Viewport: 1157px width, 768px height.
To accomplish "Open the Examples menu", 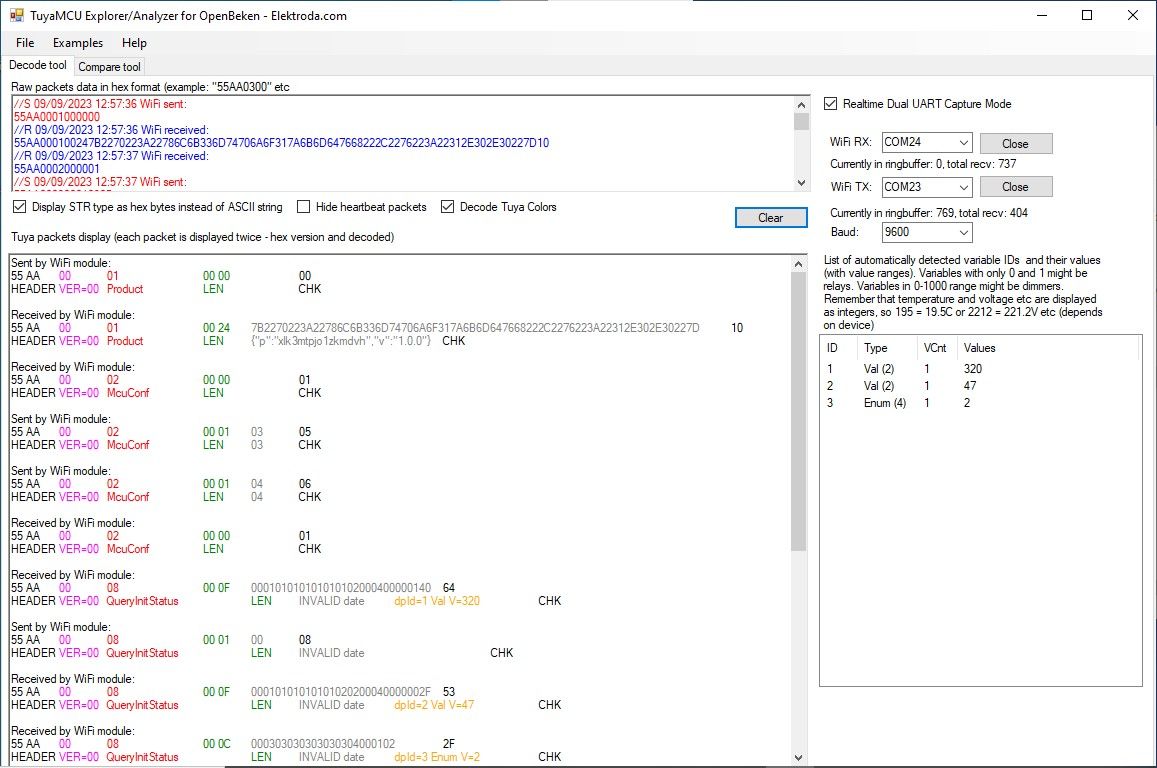I will (x=77, y=43).
